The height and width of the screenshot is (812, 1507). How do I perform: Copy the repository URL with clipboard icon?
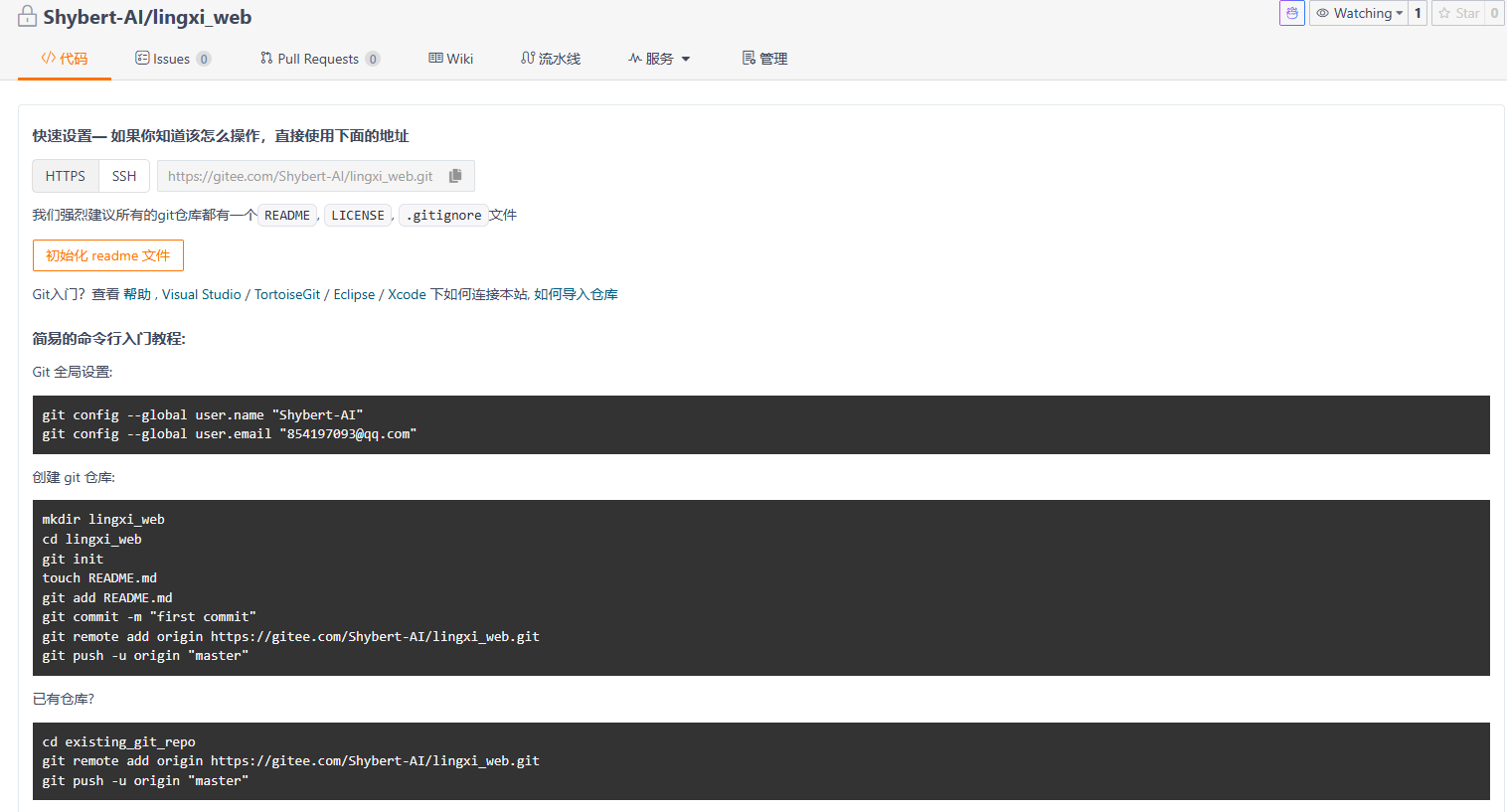[x=455, y=176]
